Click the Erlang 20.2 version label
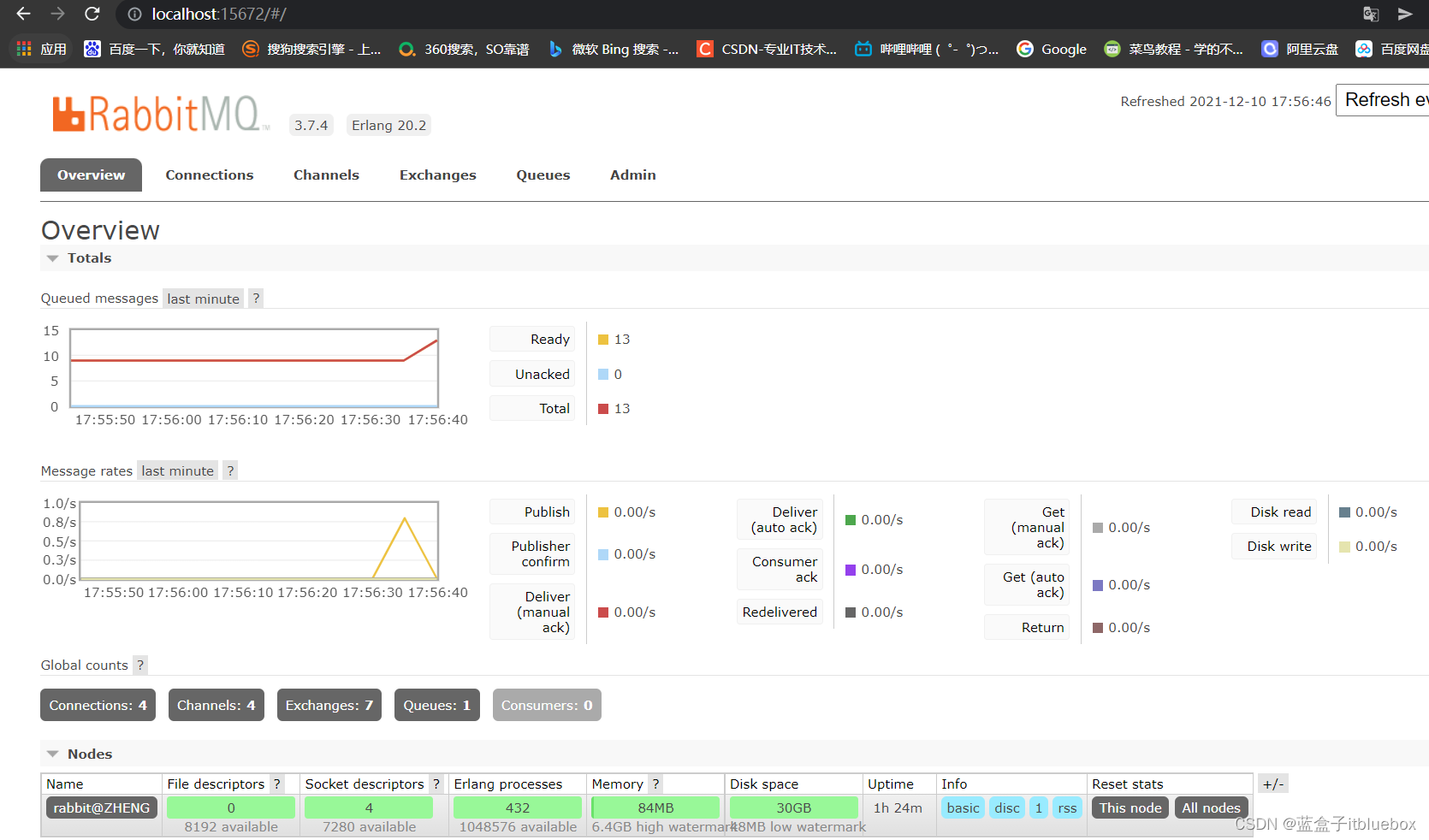This screenshot has height=840, width=1429. coord(388,125)
